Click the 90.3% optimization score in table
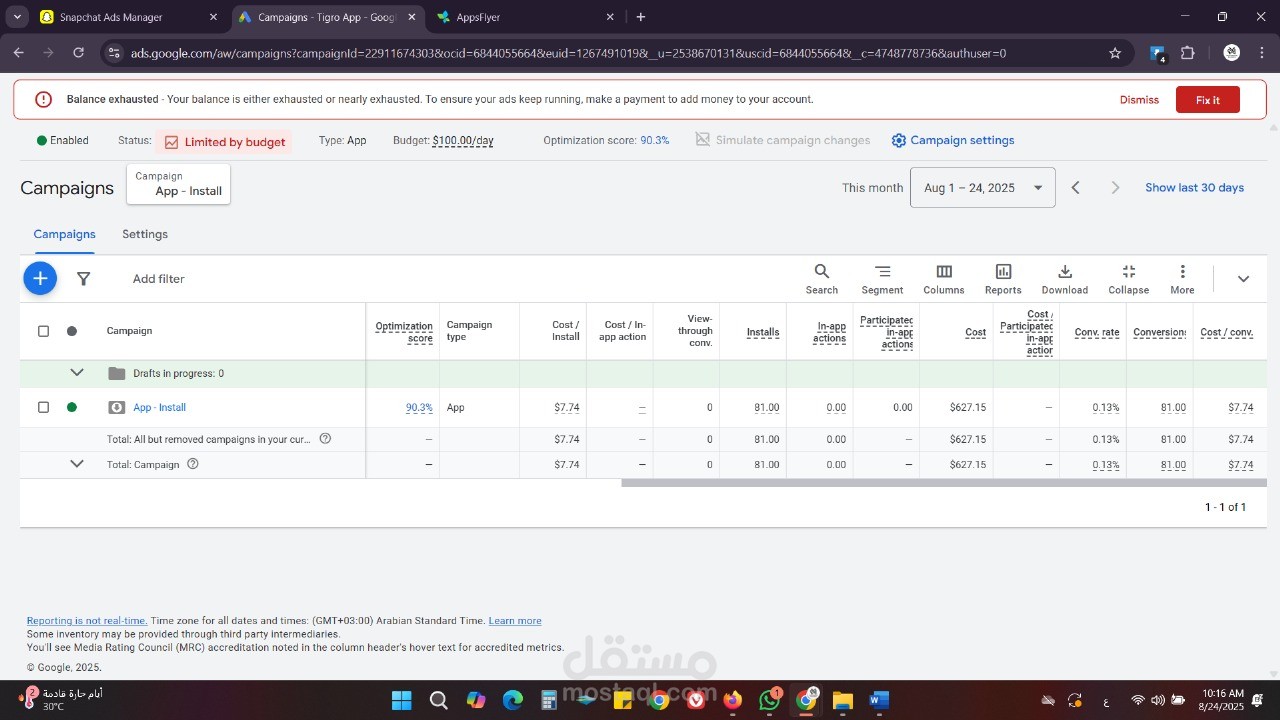This screenshot has height=720, width=1280. pos(419,407)
